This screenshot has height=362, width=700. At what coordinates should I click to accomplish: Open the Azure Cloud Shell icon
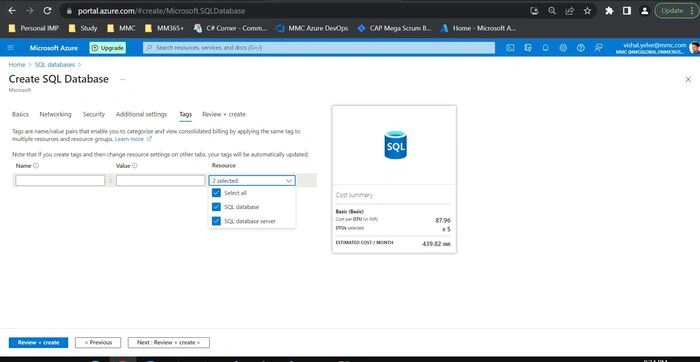click(510, 48)
